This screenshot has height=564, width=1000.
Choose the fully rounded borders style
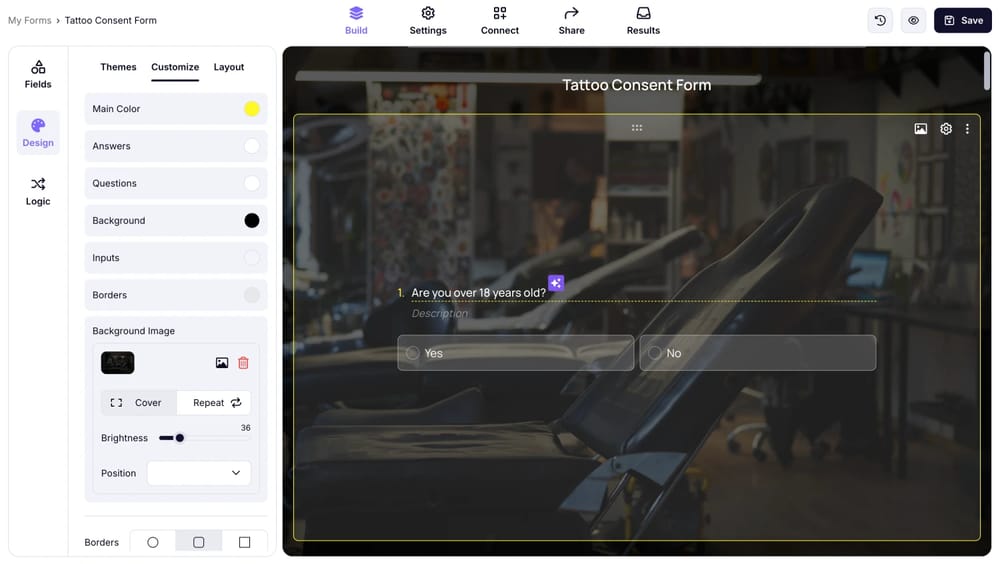pyautogui.click(x=153, y=542)
